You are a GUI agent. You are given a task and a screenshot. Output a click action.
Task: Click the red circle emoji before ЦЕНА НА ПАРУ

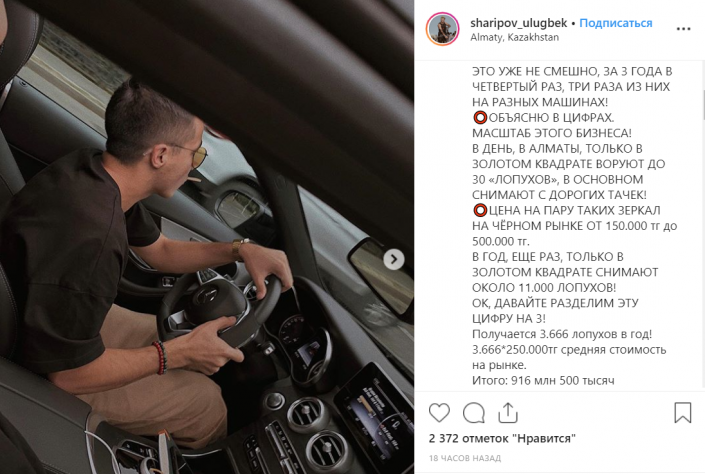pyautogui.click(x=480, y=210)
